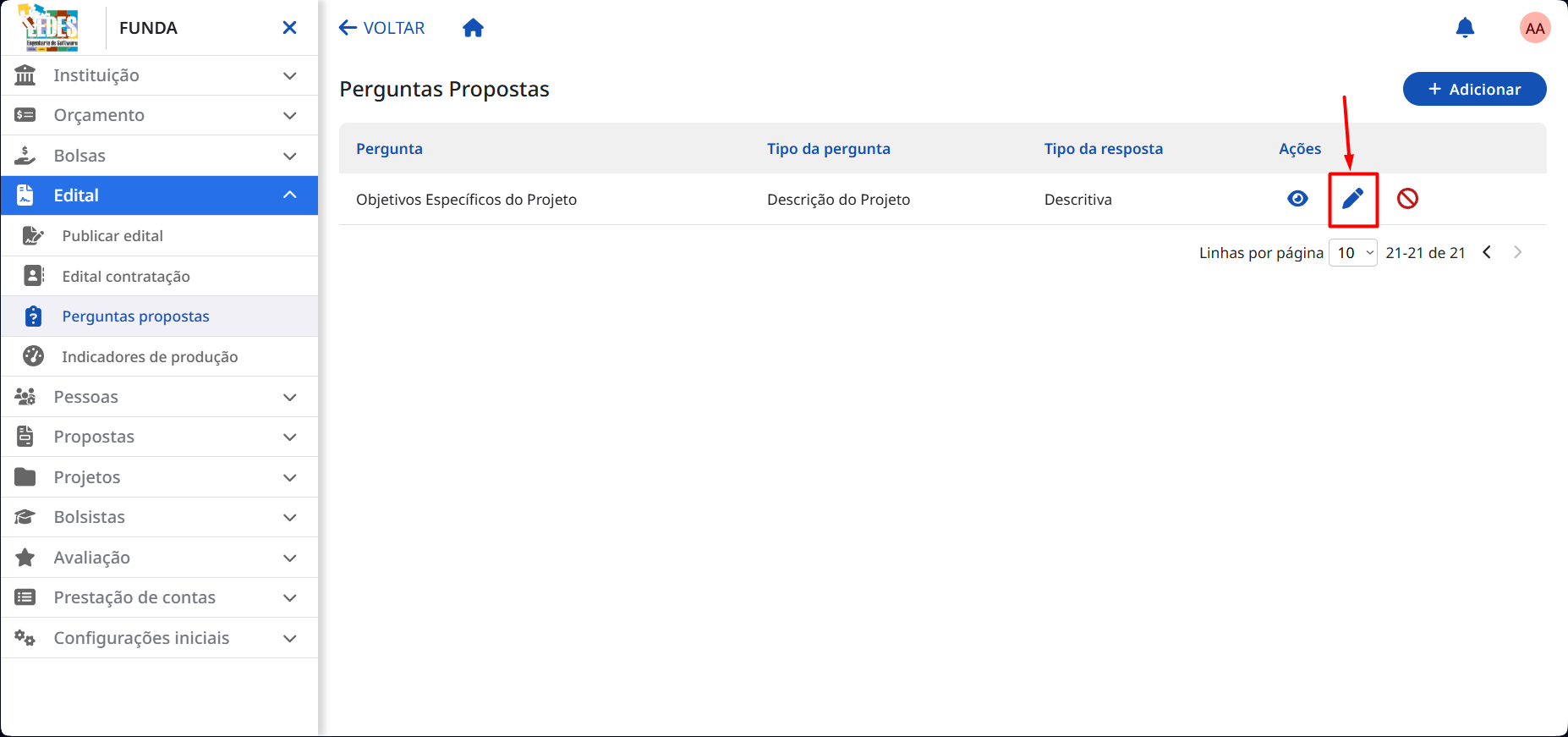This screenshot has width=1568, height=737.
Task: Click the VOLTAR back link
Action: 381,28
